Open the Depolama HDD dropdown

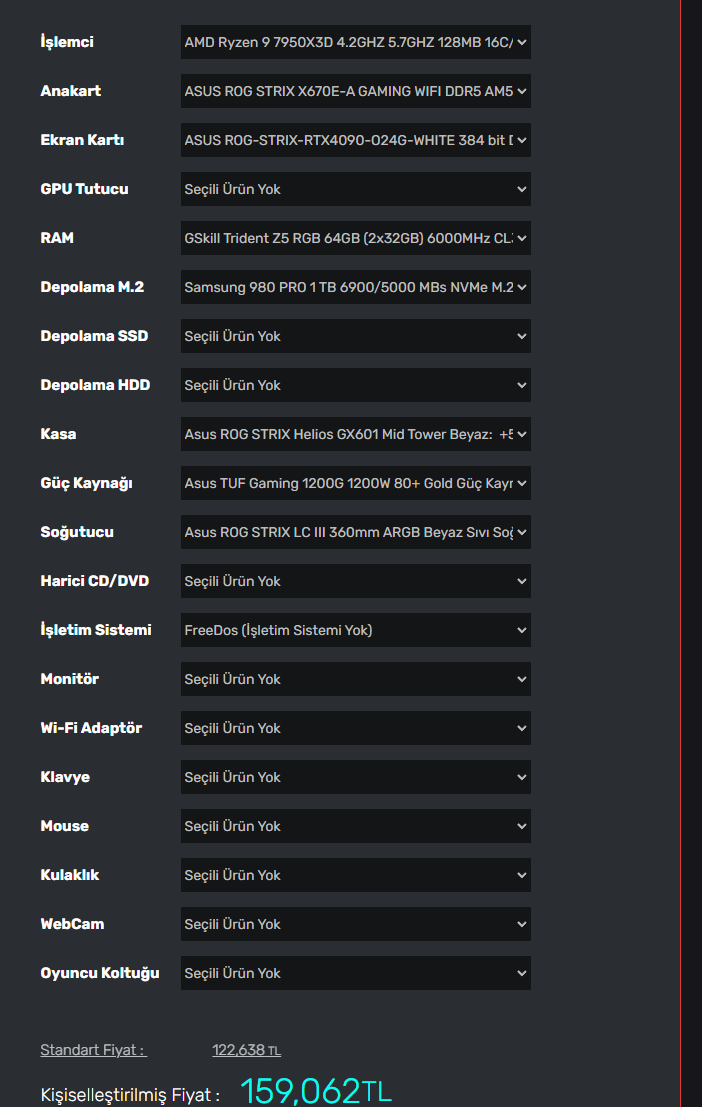[x=355, y=385]
